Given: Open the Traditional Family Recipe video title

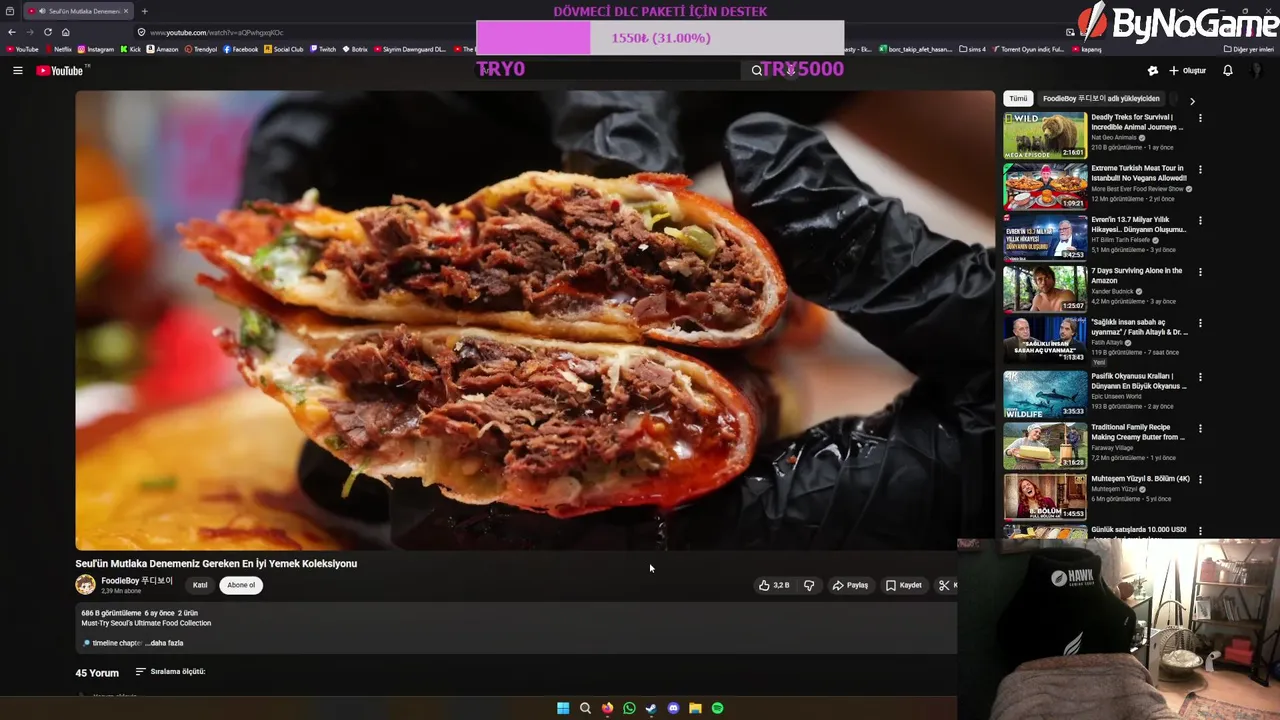Looking at the screenshot, I should tap(1138, 432).
